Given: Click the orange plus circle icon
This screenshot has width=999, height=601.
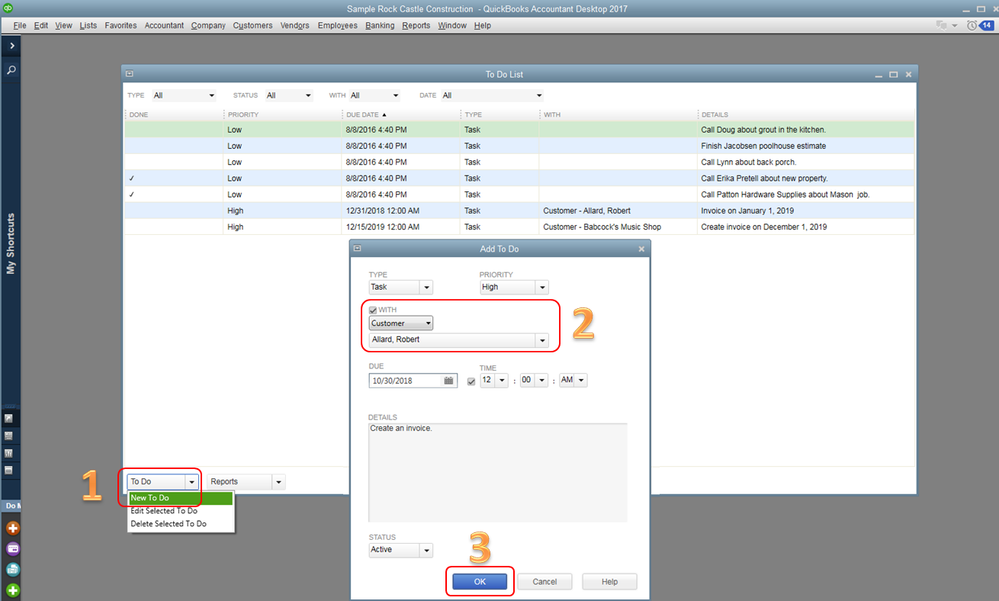Looking at the screenshot, I should pyautogui.click(x=13, y=528).
